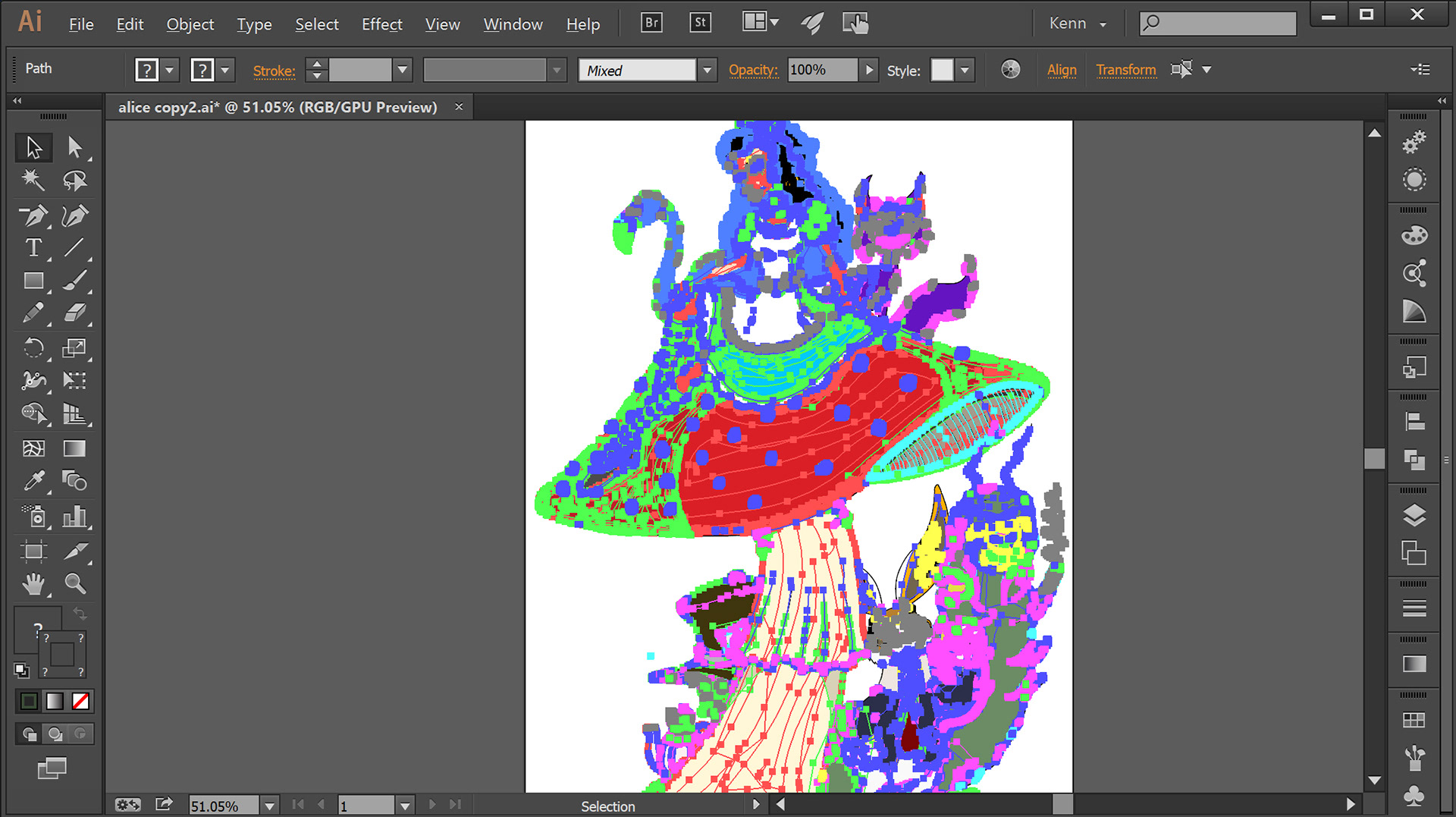Enable Draw Behind mode
The image size is (1456, 817).
click(x=55, y=734)
